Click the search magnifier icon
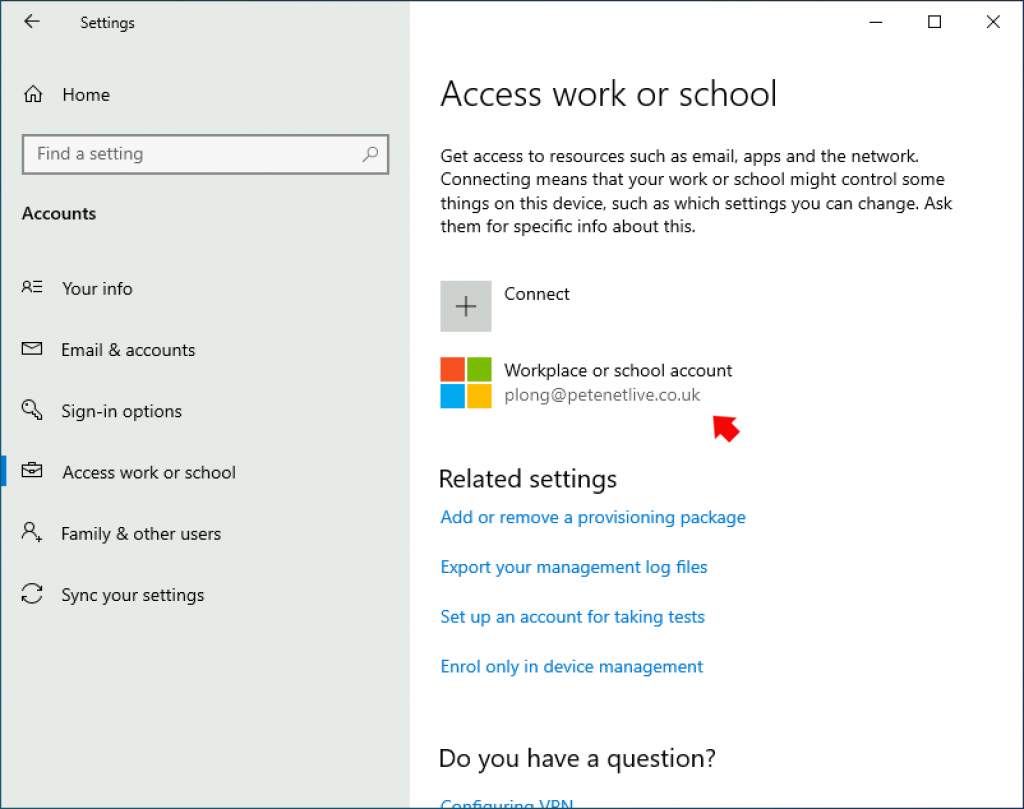This screenshot has height=809, width=1024. pyautogui.click(x=370, y=154)
